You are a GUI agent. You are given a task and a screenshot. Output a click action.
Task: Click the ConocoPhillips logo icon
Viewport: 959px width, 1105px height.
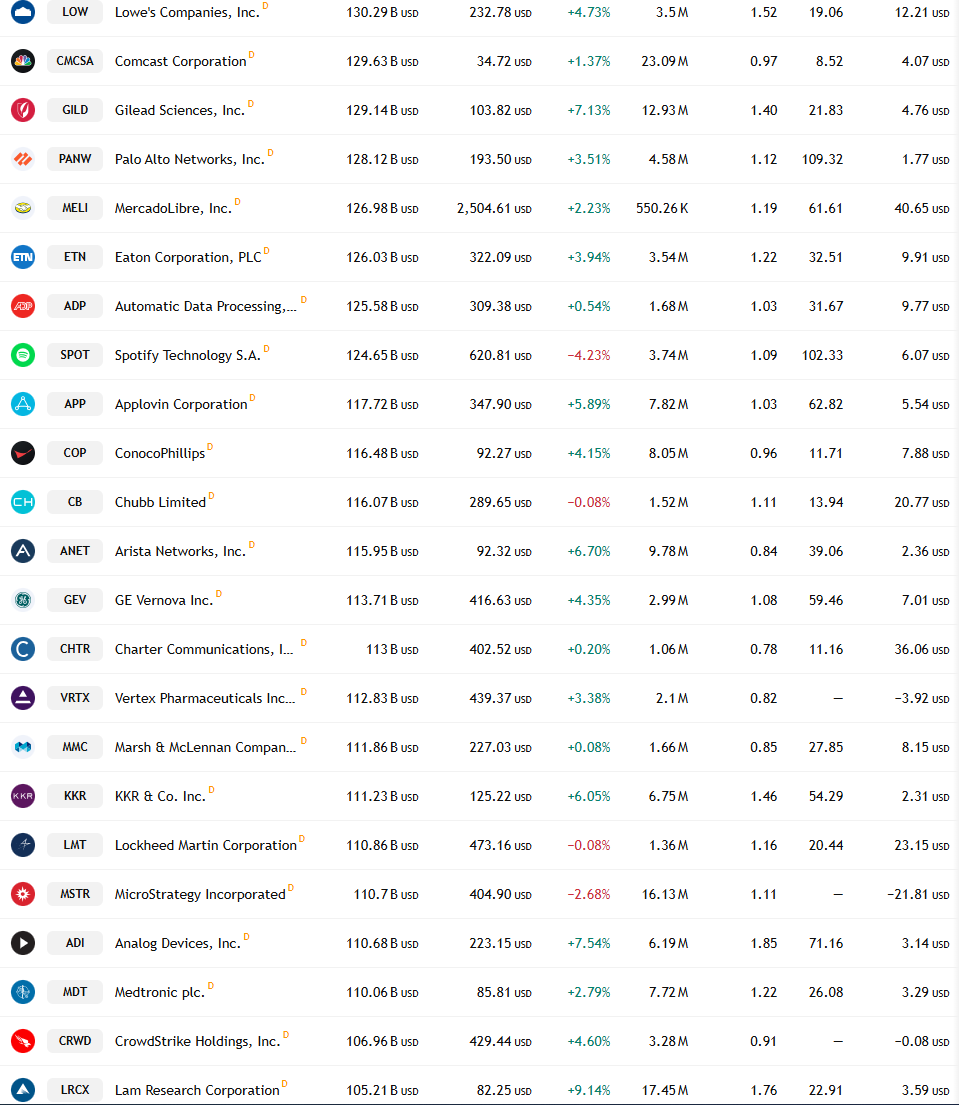pos(23,453)
